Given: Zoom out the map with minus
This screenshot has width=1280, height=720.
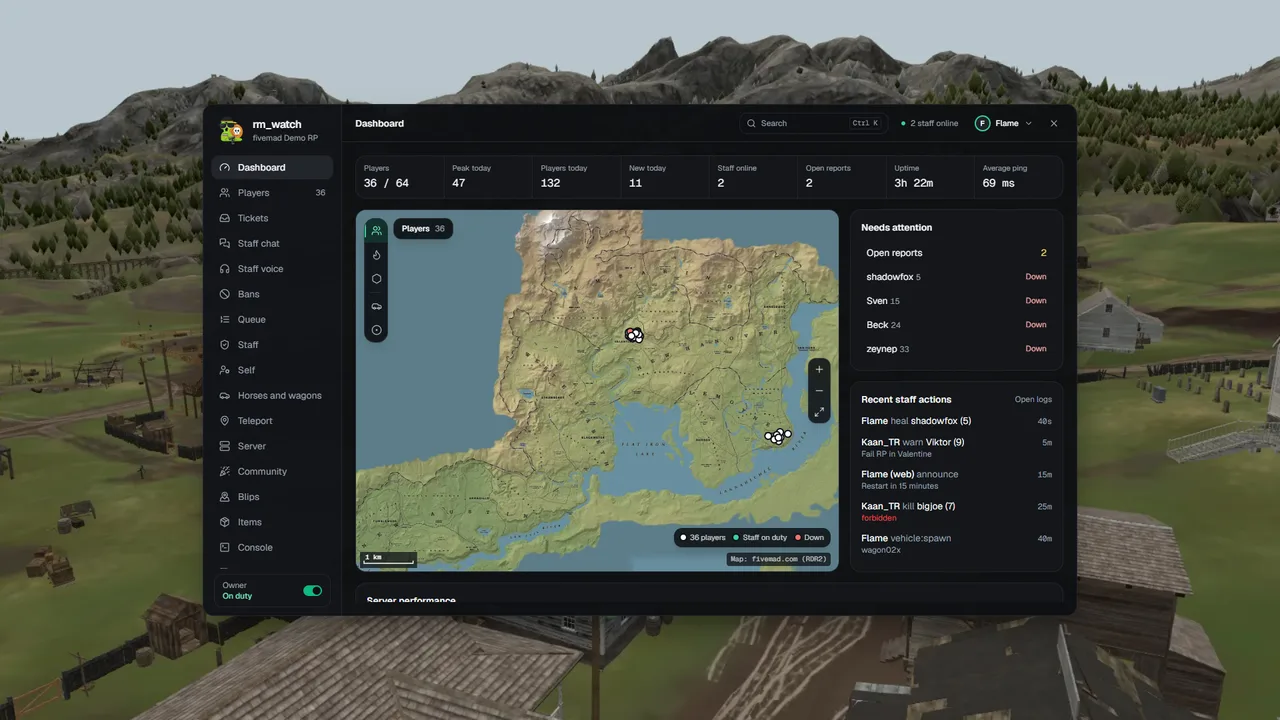Looking at the screenshot, I should [x=819, y=391].
